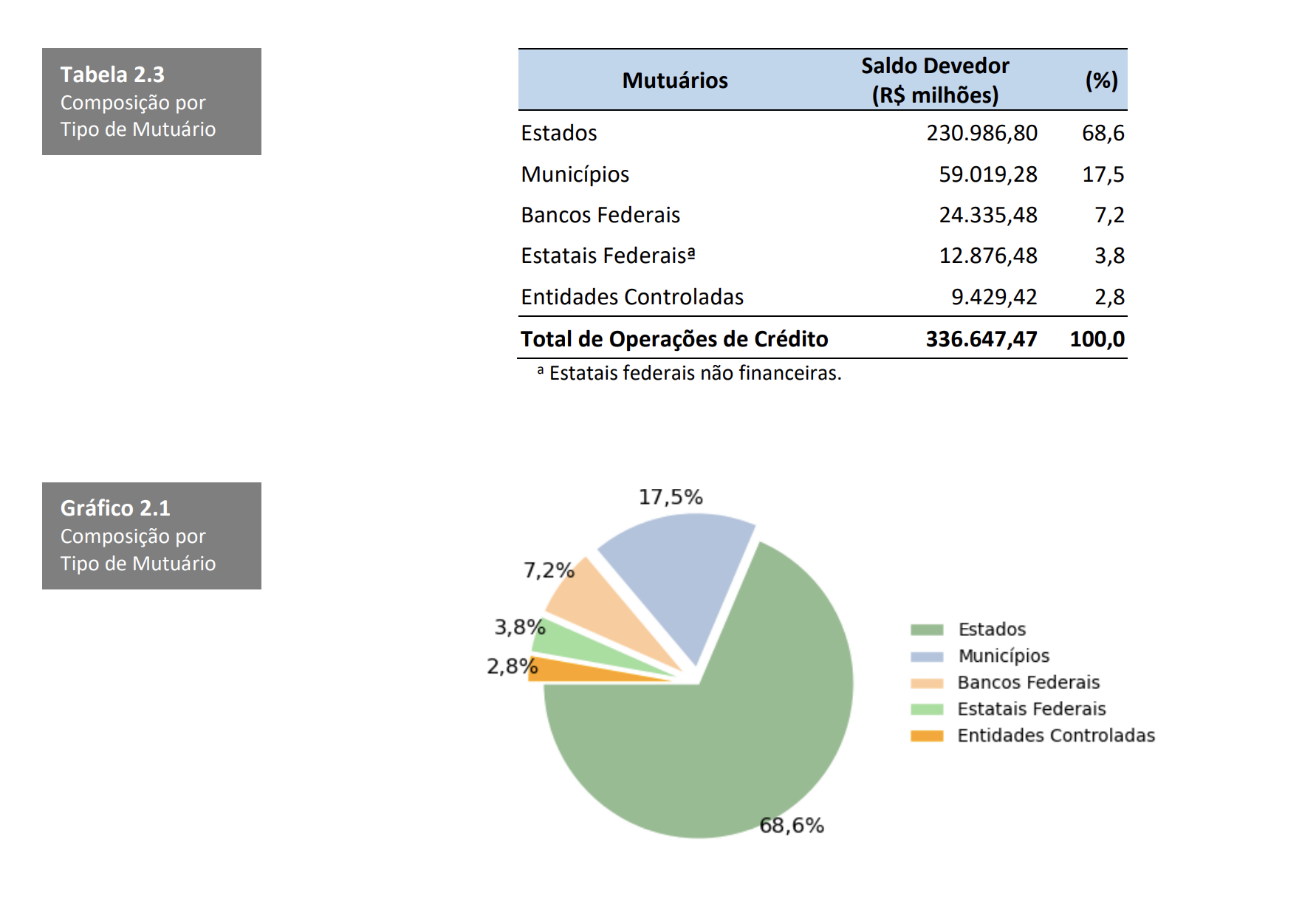This screenshot has width=1316, height=913.
Task: Select the Municípios row value 59.019,28
Action: [987, 174]
